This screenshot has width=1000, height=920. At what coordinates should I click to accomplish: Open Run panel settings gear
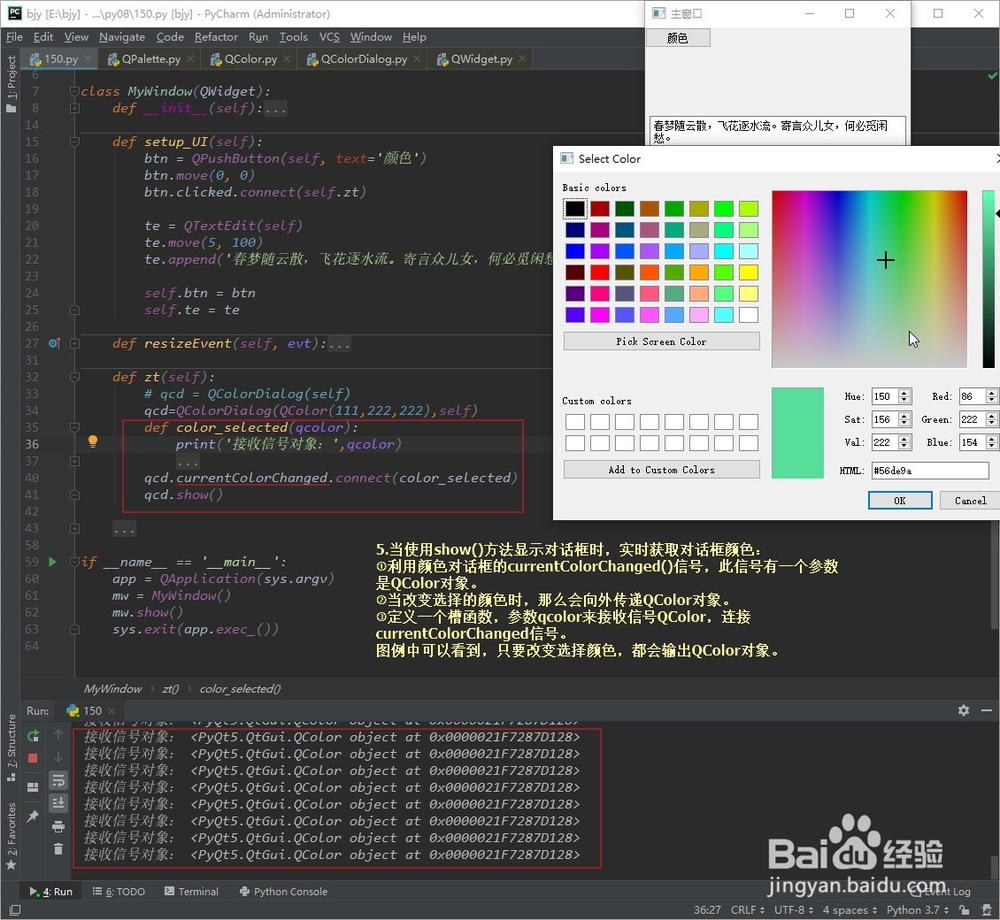[964, 710]
